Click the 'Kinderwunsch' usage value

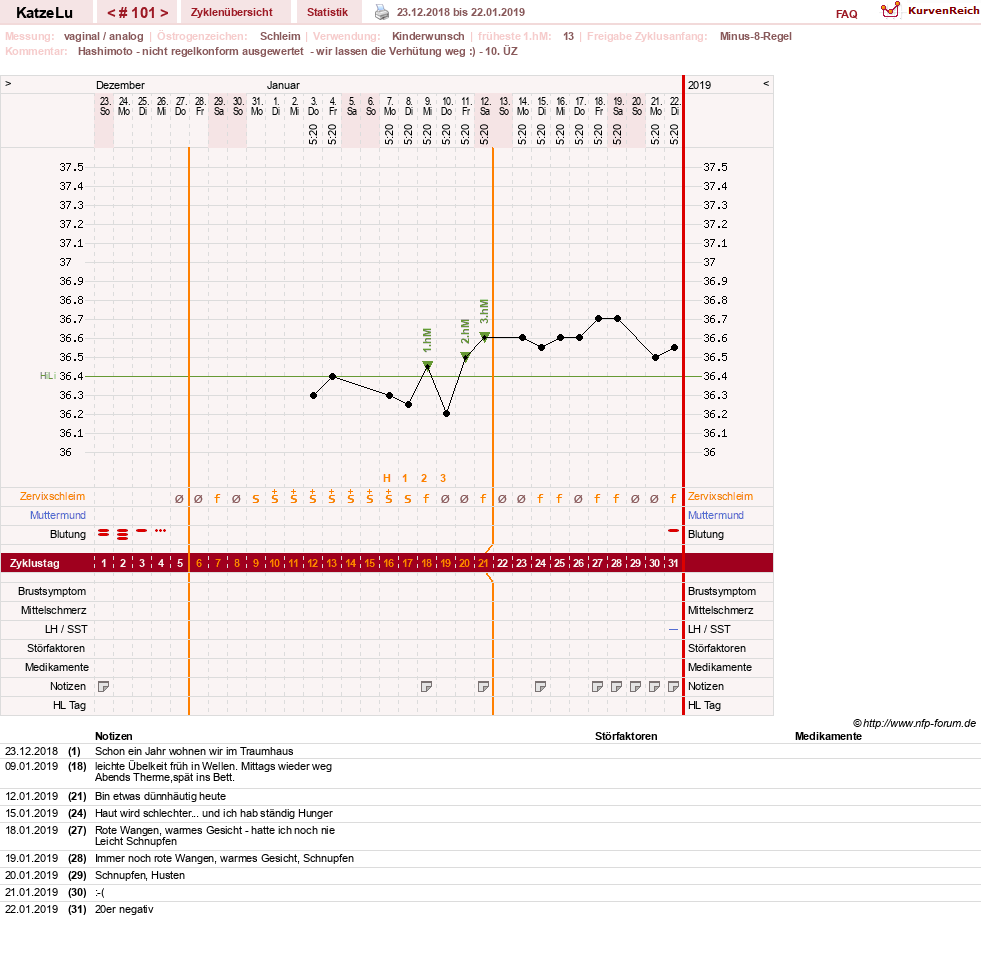tap(429, 36)
